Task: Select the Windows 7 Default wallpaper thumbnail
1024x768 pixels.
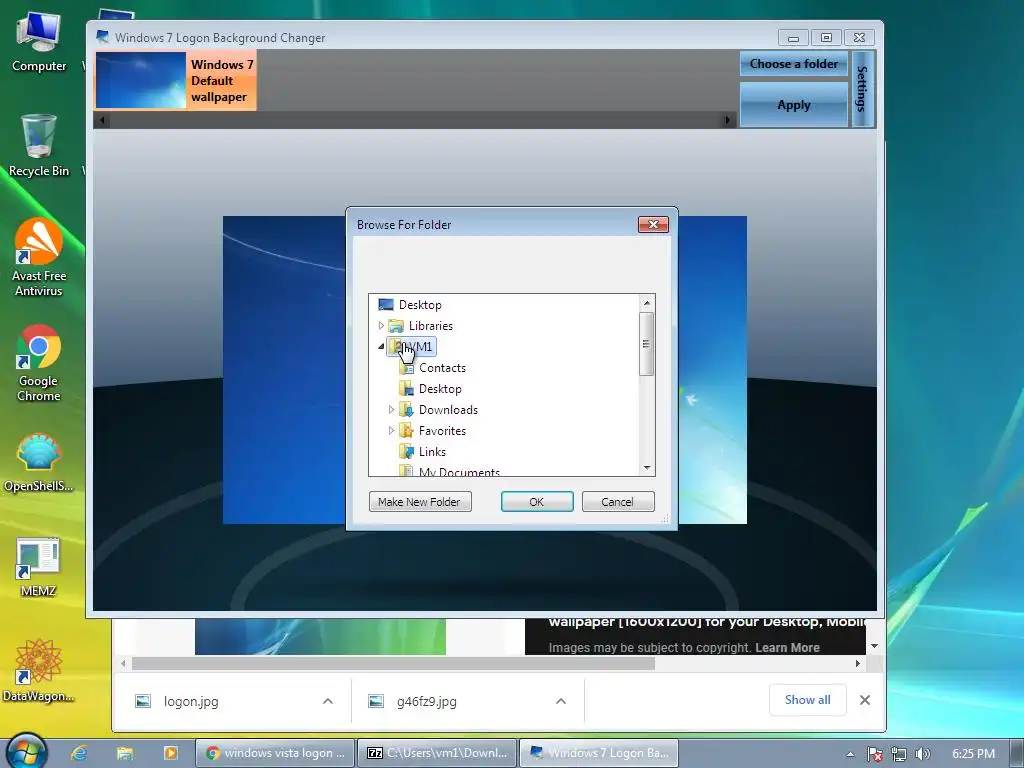Action: [x=175, y=80]
